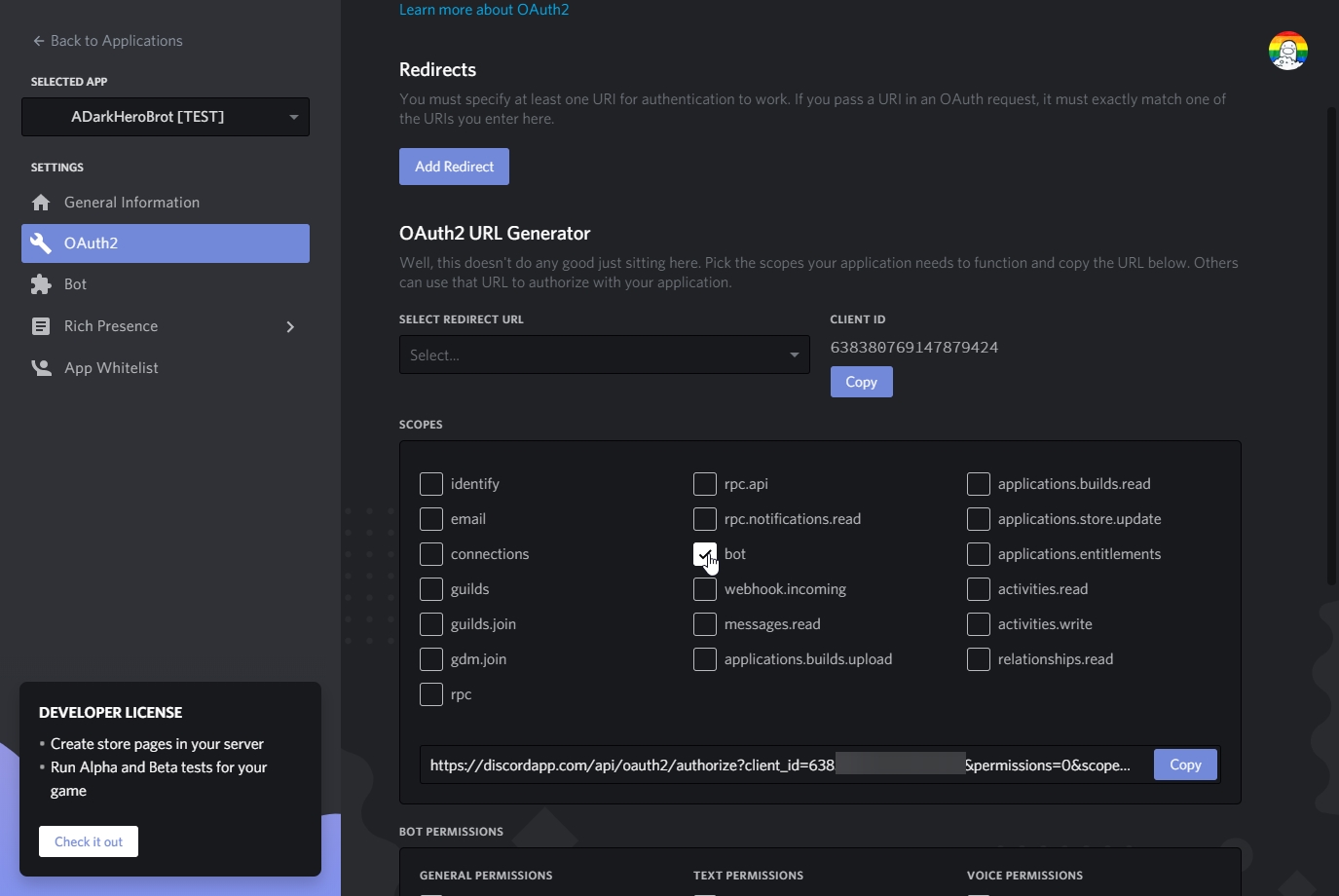Screen dimensions: 1339x896
Task: Click the OAuth2 wrench icon
Action: click(41, 243)
